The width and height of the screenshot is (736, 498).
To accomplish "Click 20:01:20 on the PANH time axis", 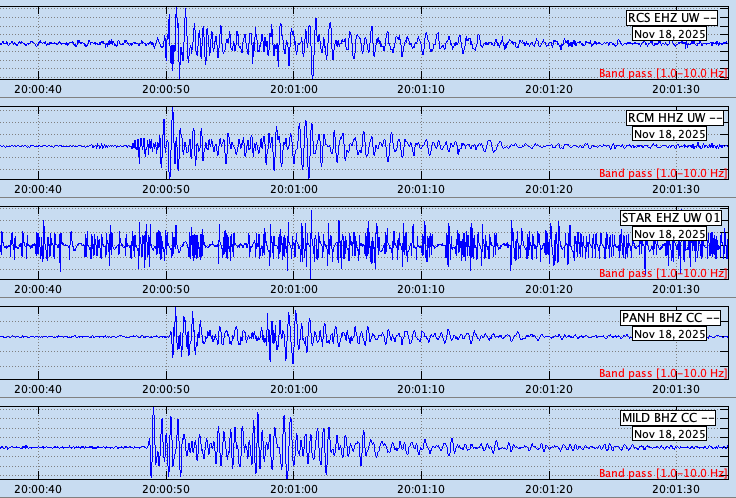I will click(549, 389).
